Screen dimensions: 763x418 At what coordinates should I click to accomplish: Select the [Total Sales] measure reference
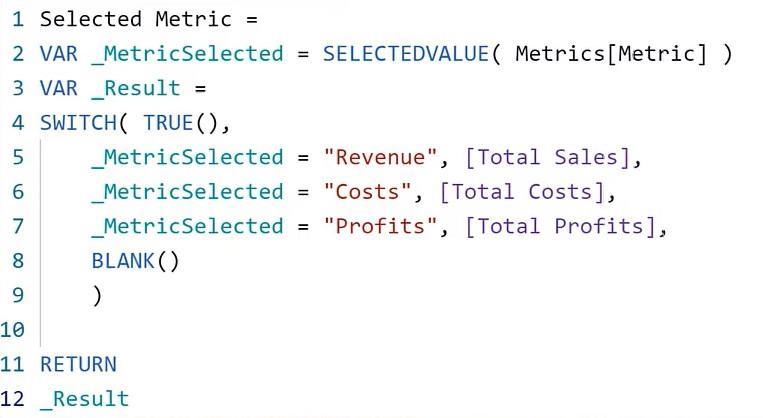point(548,157)
